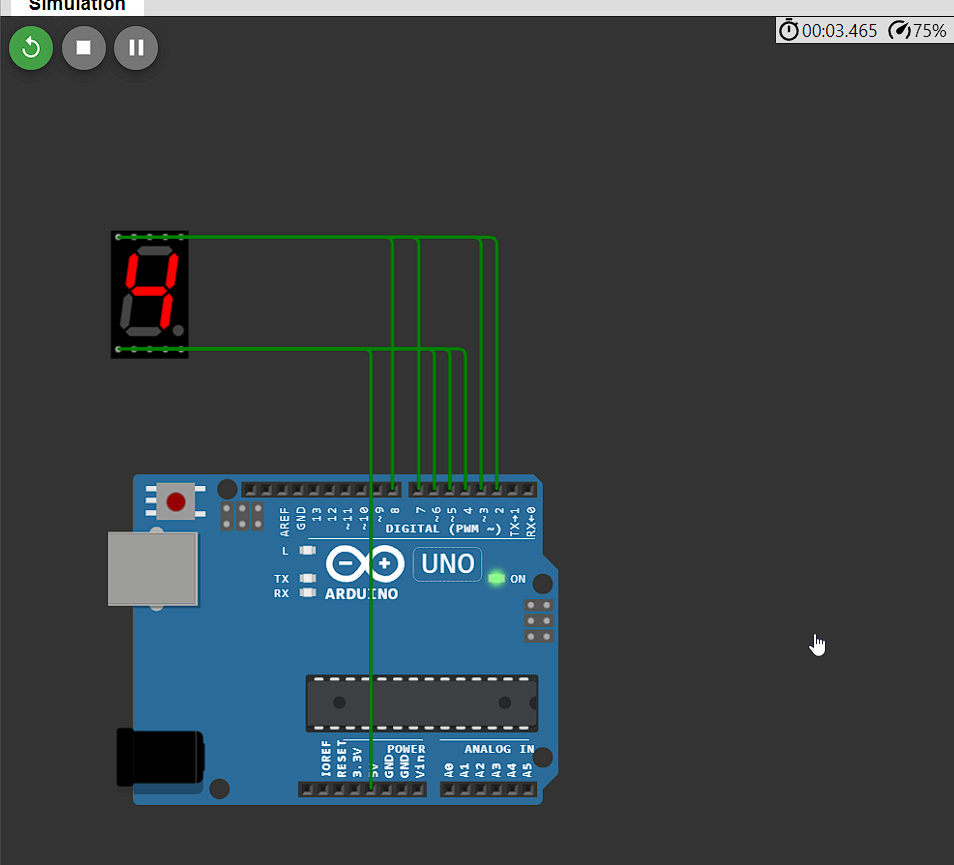The width and height of the screenshot is (954, 865).
Task: Click the simulation elapsed time stopwatch icon
Action: pos(789,31)
